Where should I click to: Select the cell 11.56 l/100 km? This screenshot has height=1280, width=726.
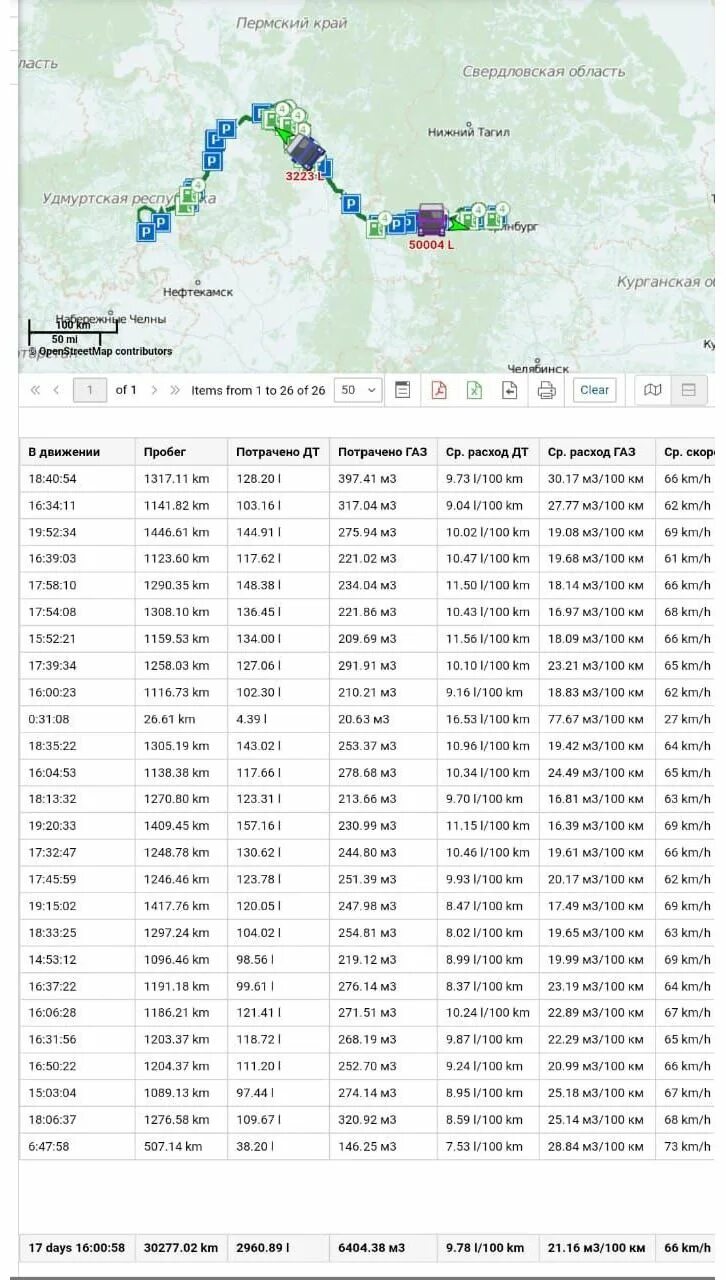(x=488, y=639)
